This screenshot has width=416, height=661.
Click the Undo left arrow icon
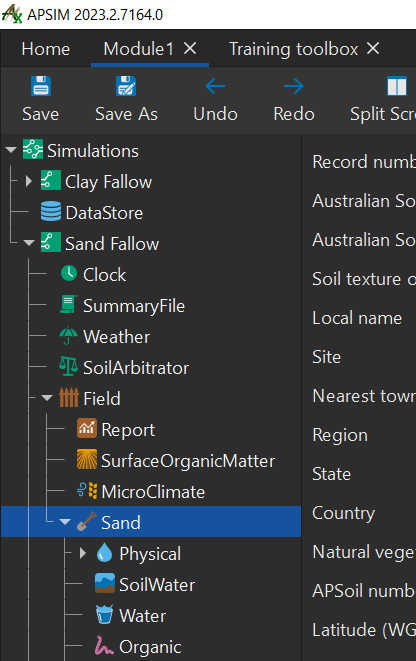click(x=215, y=86)
